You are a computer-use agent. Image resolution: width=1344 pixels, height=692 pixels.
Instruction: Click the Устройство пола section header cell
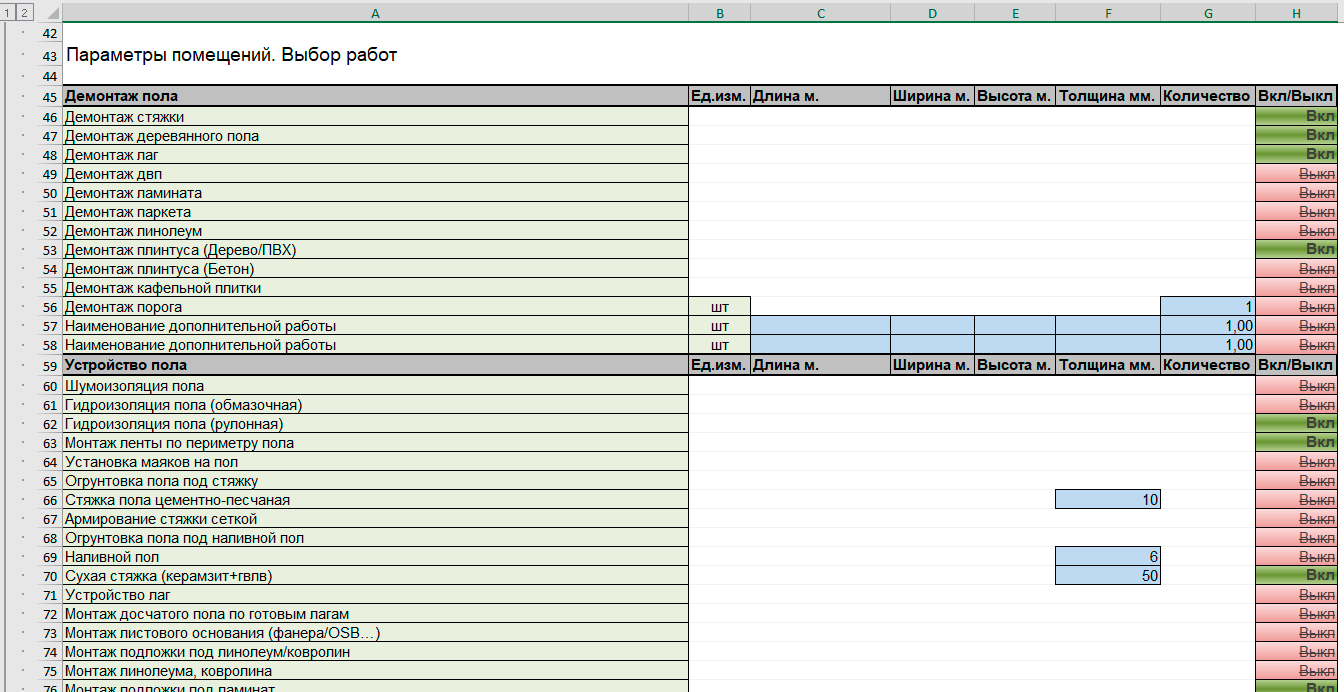(375, 366)
